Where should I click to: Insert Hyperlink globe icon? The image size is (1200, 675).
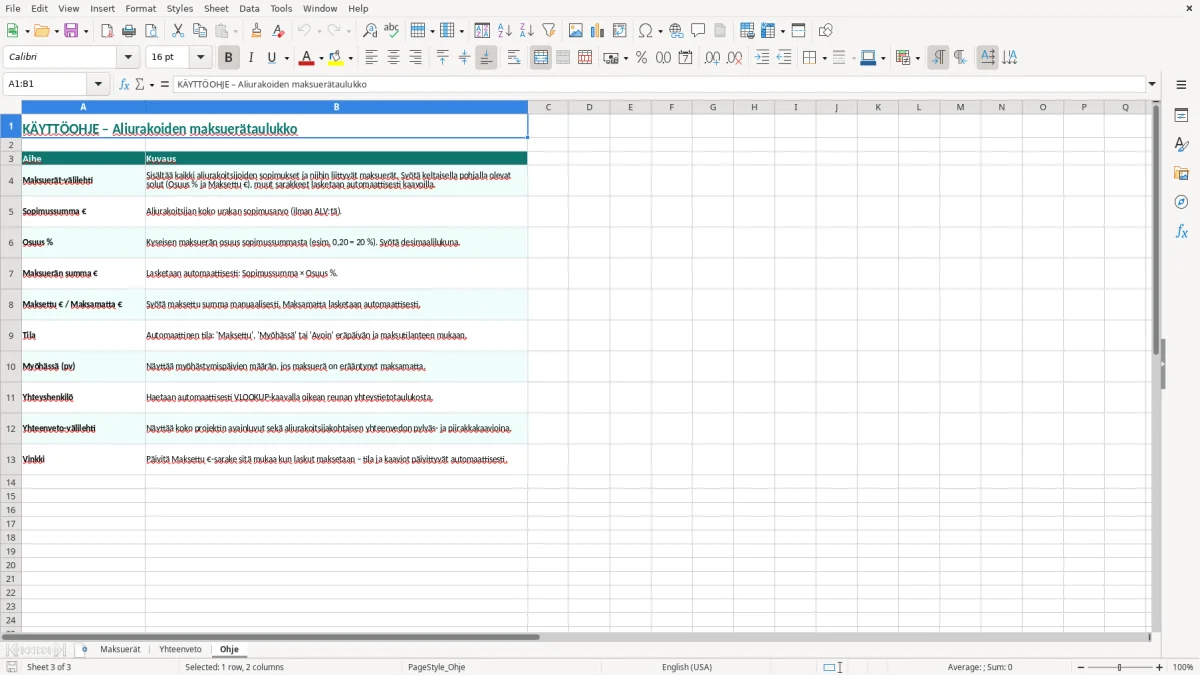pos(676,31)
